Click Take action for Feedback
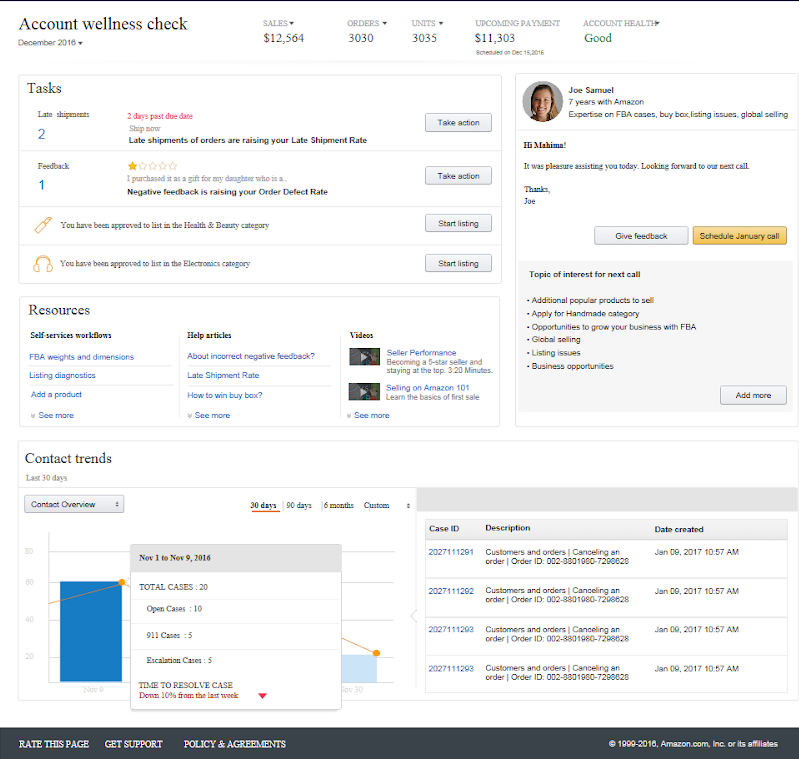This screenshot has height=759, width=799. (458, 176)
